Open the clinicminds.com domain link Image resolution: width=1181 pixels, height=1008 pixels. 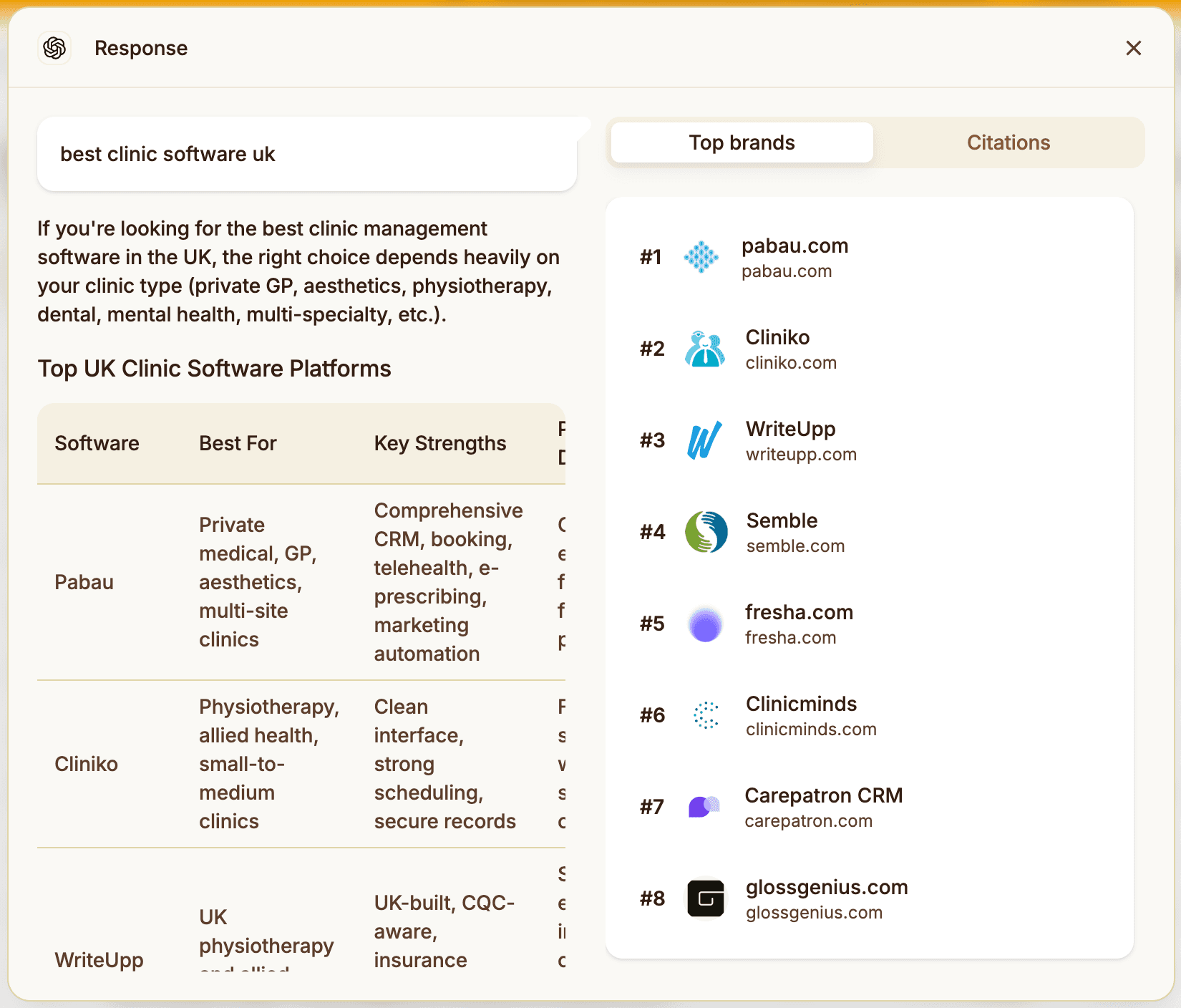[x=811, y=730]
